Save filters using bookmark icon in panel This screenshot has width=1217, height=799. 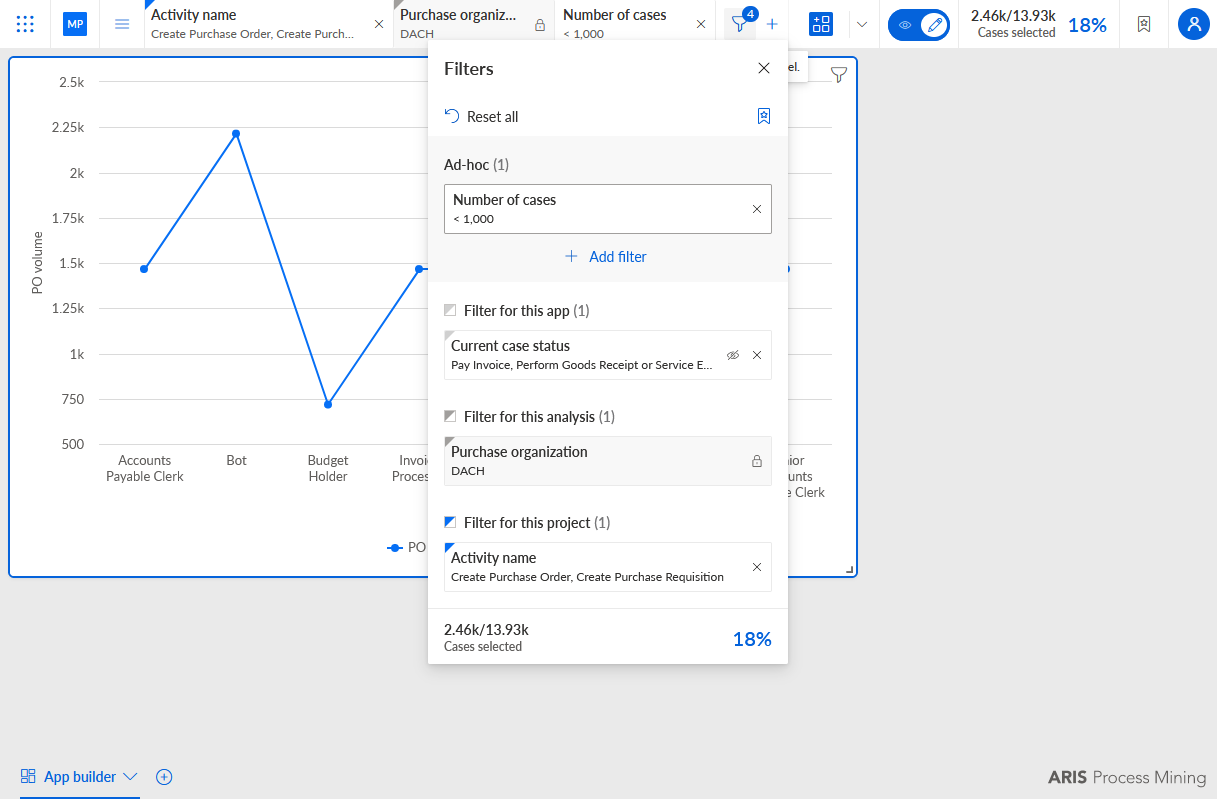click(x=764, y=116)
